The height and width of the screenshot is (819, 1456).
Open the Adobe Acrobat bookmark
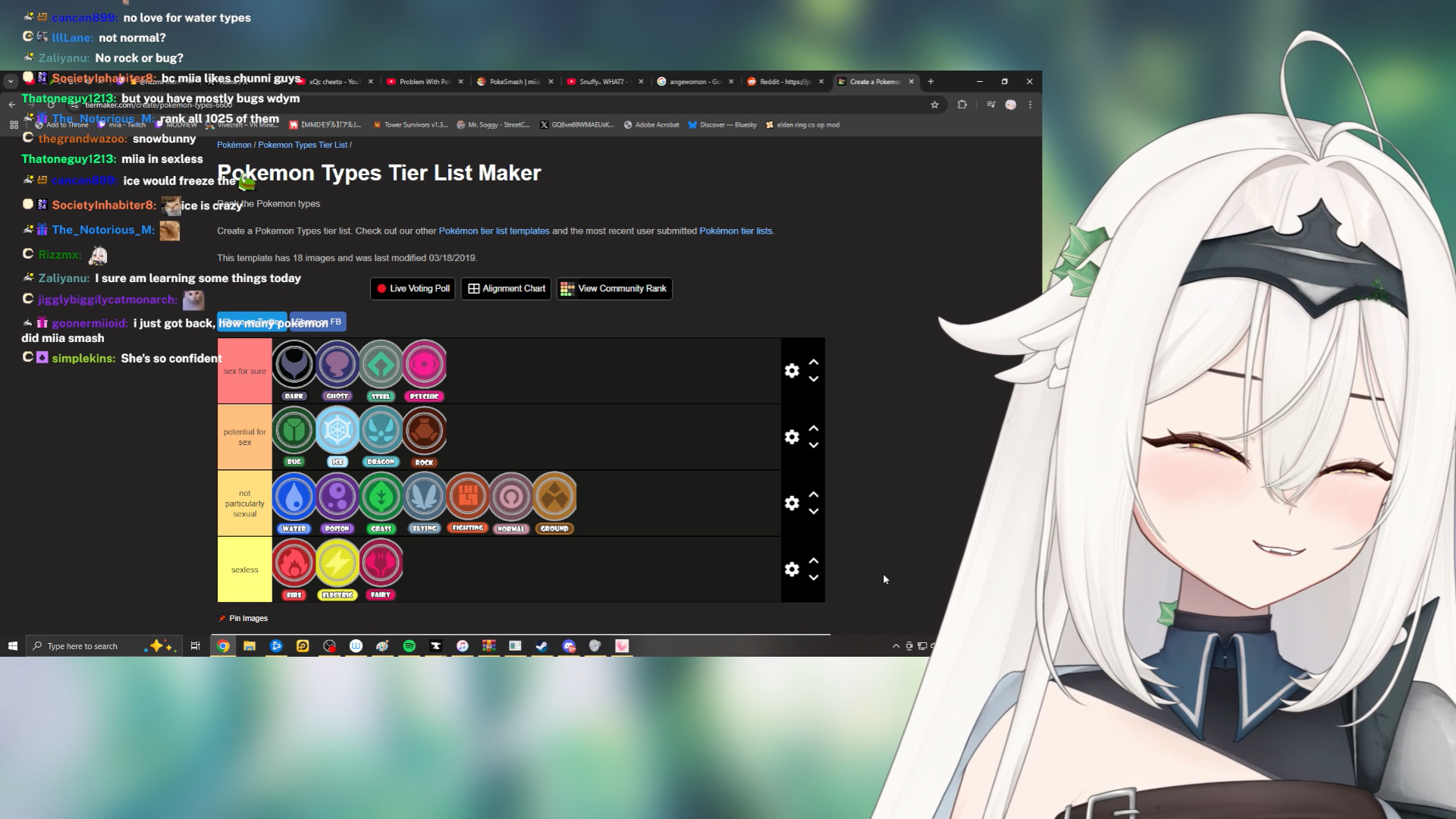pos(651,125)
